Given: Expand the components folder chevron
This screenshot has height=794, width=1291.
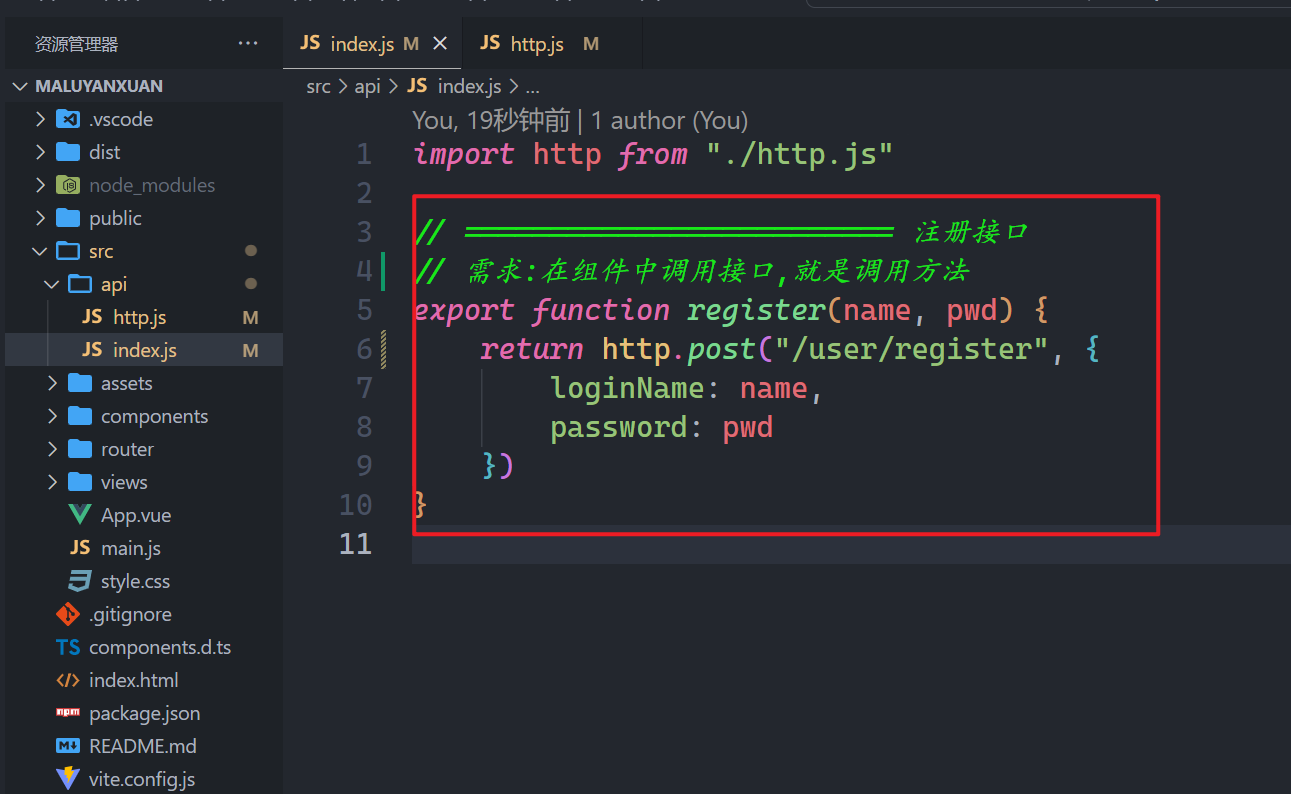Looking at the screenshot, I should click(x=52, y=416).
